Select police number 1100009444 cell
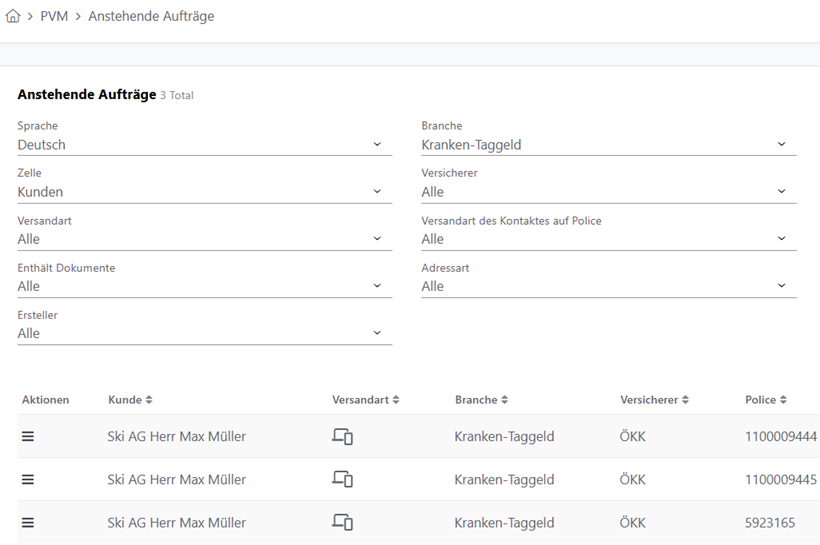 click(x=780, y=437)
